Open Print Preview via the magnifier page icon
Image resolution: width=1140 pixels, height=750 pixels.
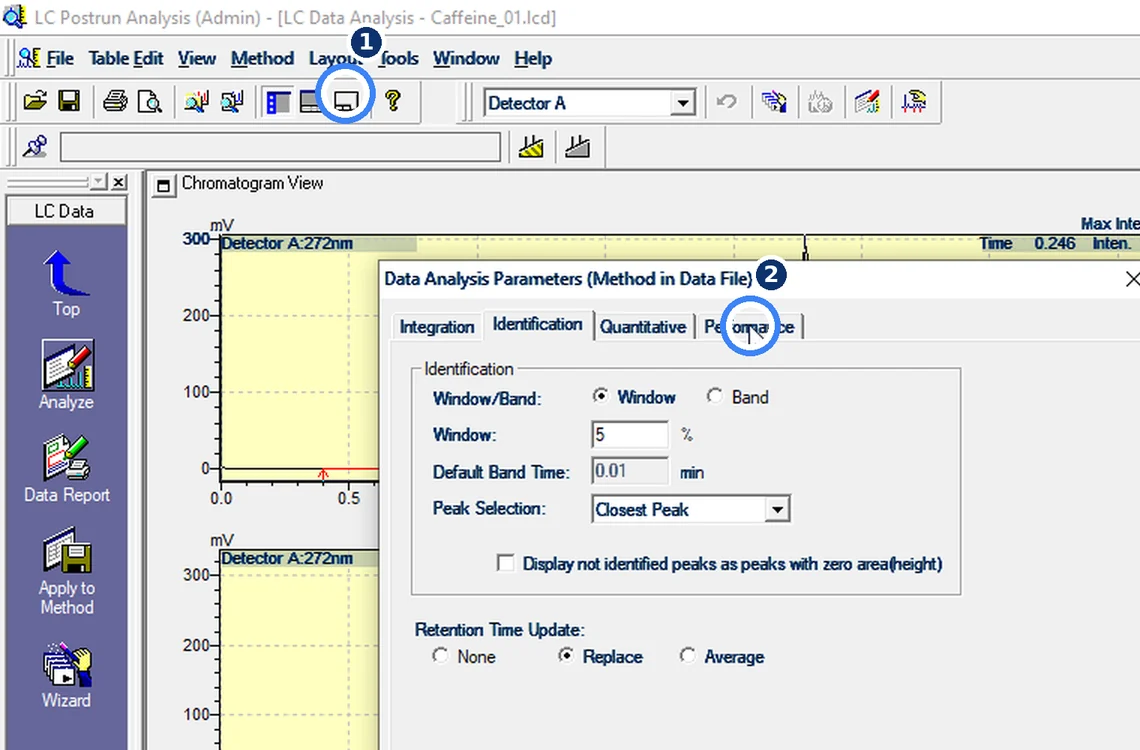coord(150,101)
